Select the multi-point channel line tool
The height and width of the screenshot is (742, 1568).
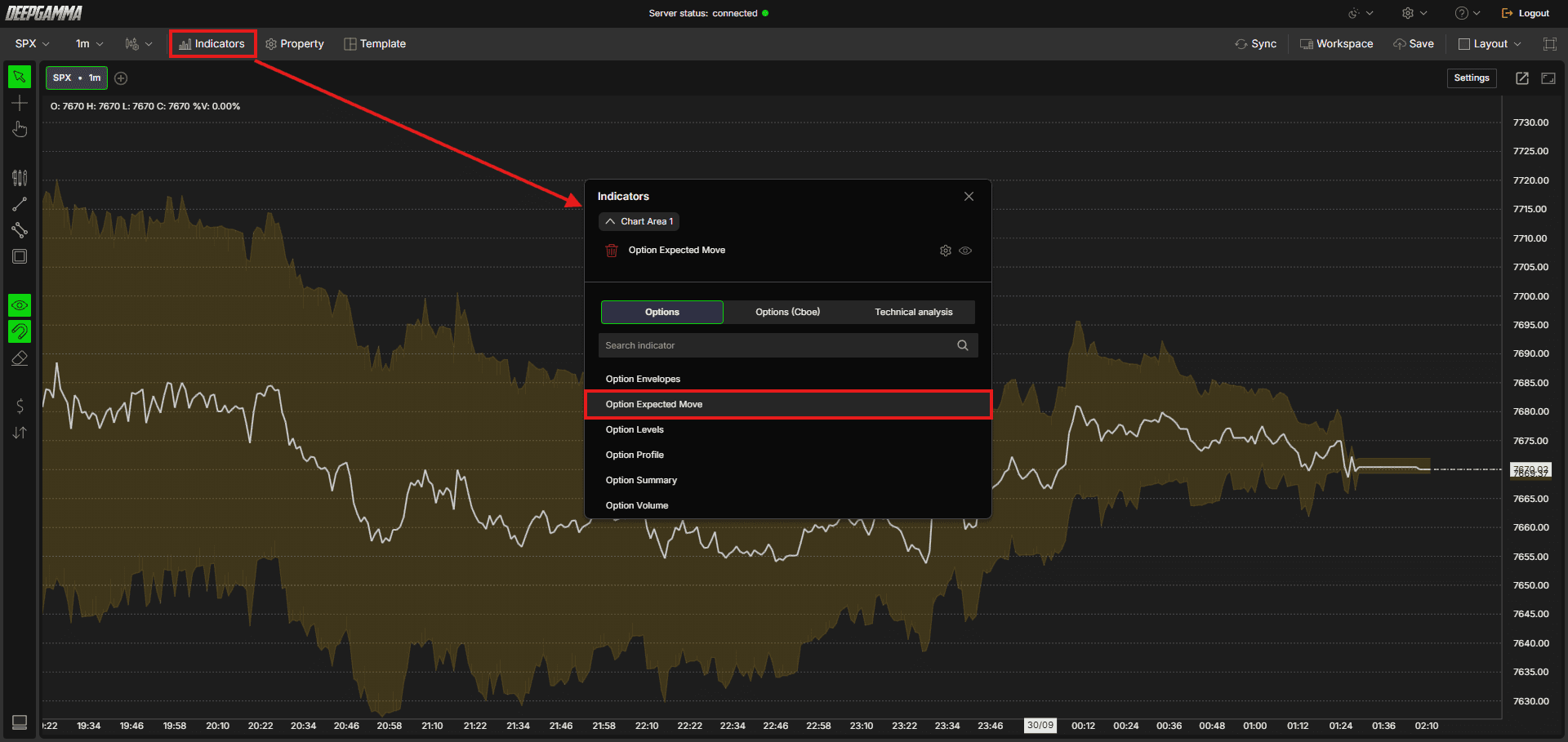(20, 230)
